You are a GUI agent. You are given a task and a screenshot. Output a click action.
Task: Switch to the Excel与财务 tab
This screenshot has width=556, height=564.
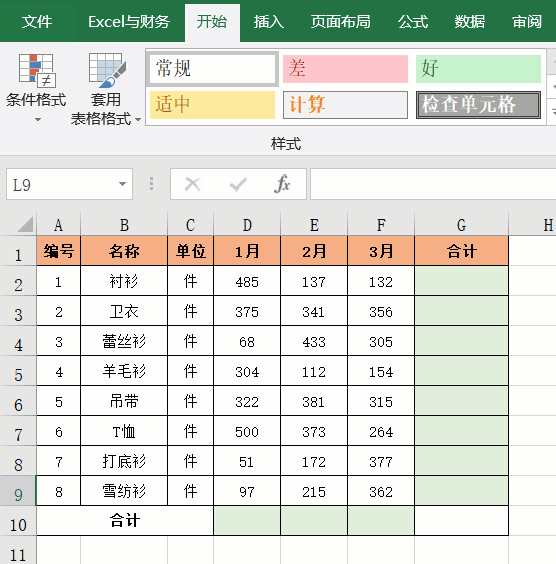[x=129, y=22]
